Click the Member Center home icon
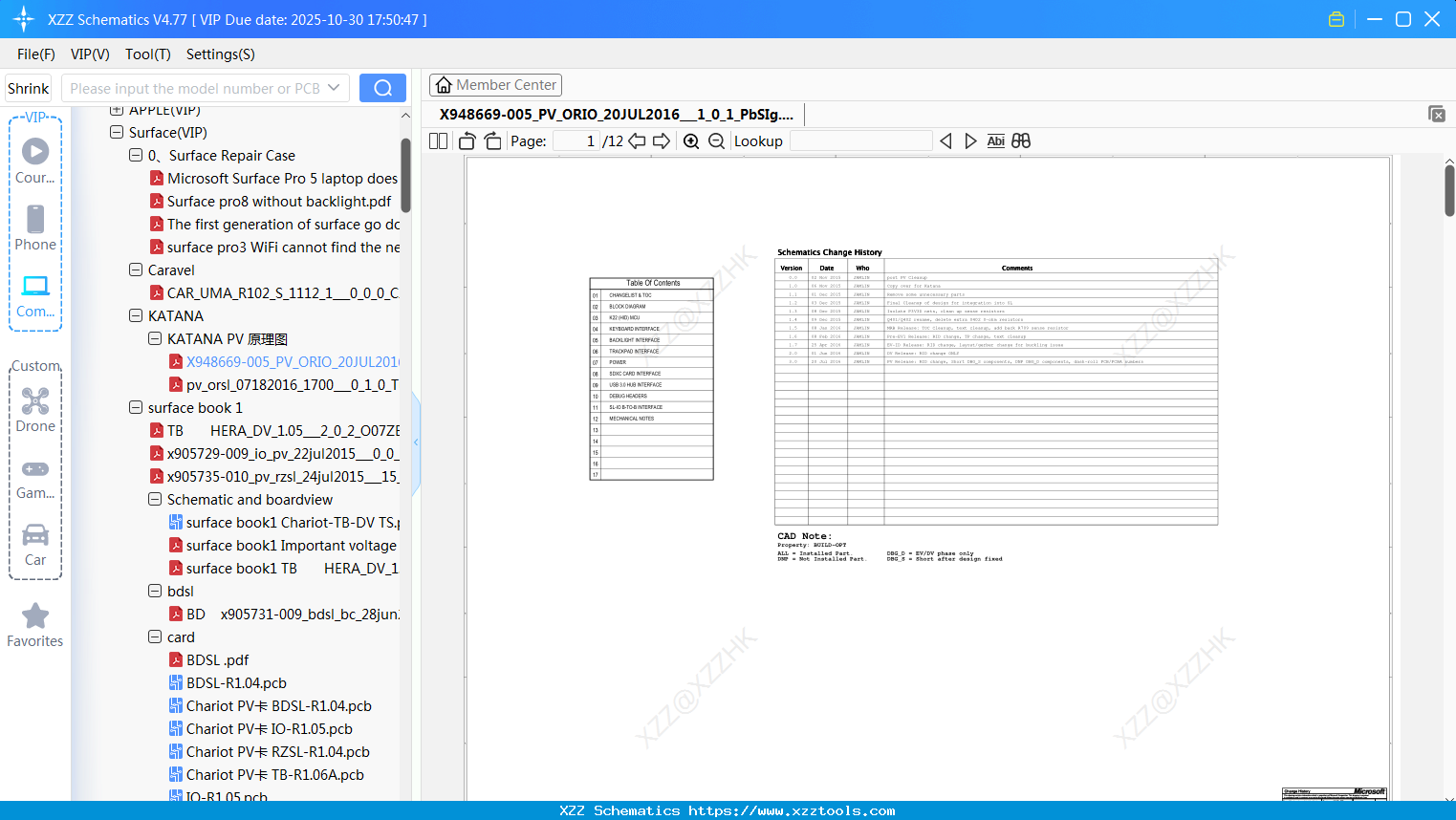Image resolution: width=1456 pixels, height=820 pixels. [444, 85]
